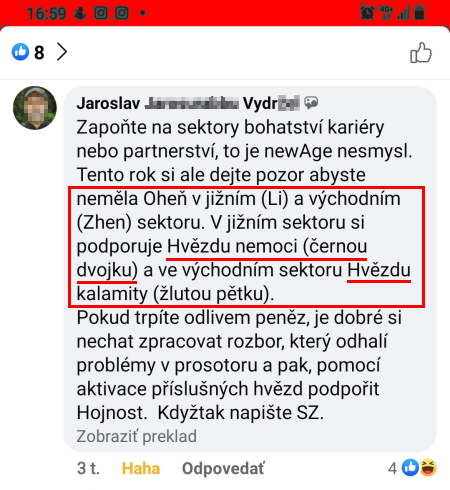
Task: Open the number 8 reactions total
Action: (x=39, y=53)
